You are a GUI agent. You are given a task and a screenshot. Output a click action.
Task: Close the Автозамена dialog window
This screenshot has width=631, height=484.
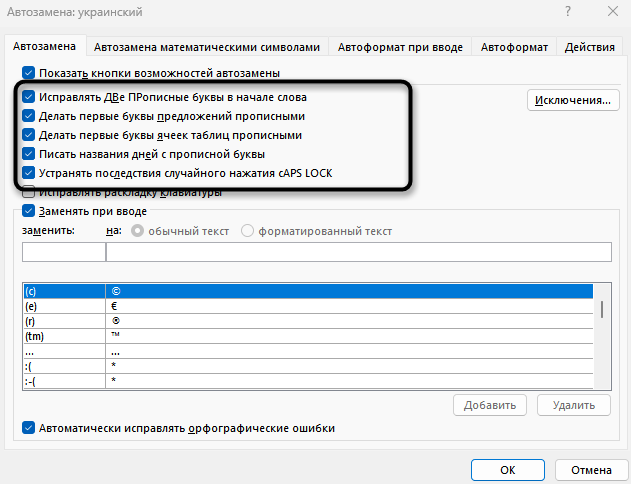tap(612, 11)
